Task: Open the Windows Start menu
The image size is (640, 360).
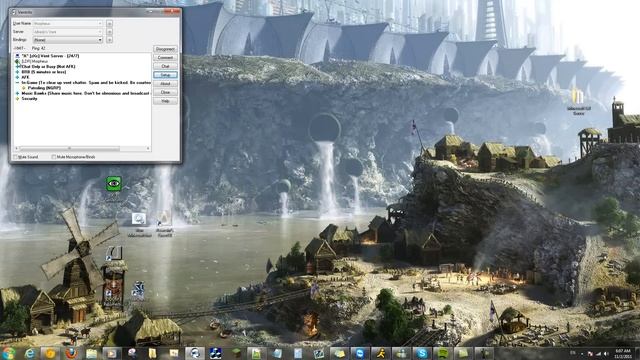Action: tap(9, 353)
